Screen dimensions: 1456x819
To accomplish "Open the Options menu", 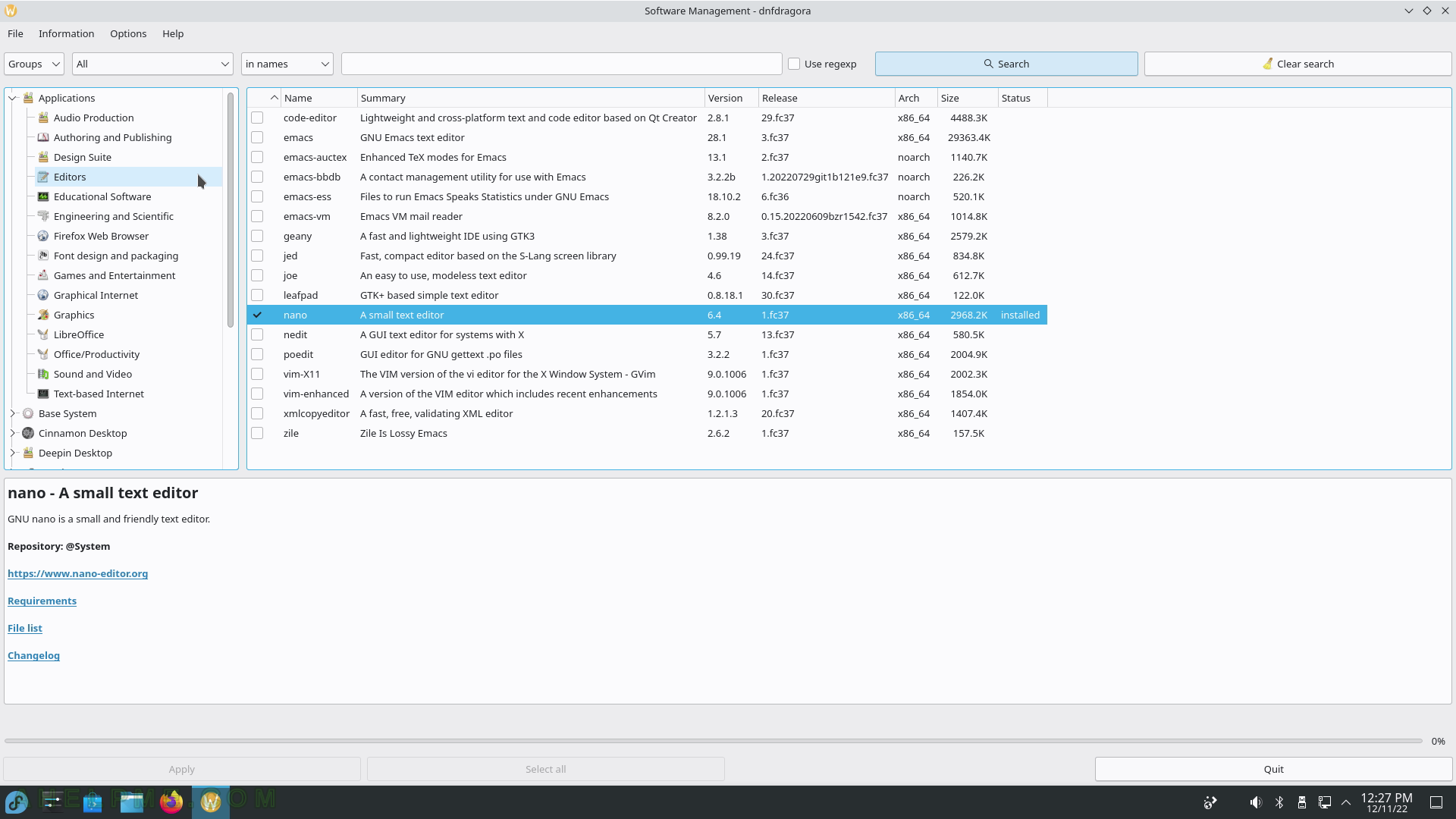I will (x=128, y=33).
